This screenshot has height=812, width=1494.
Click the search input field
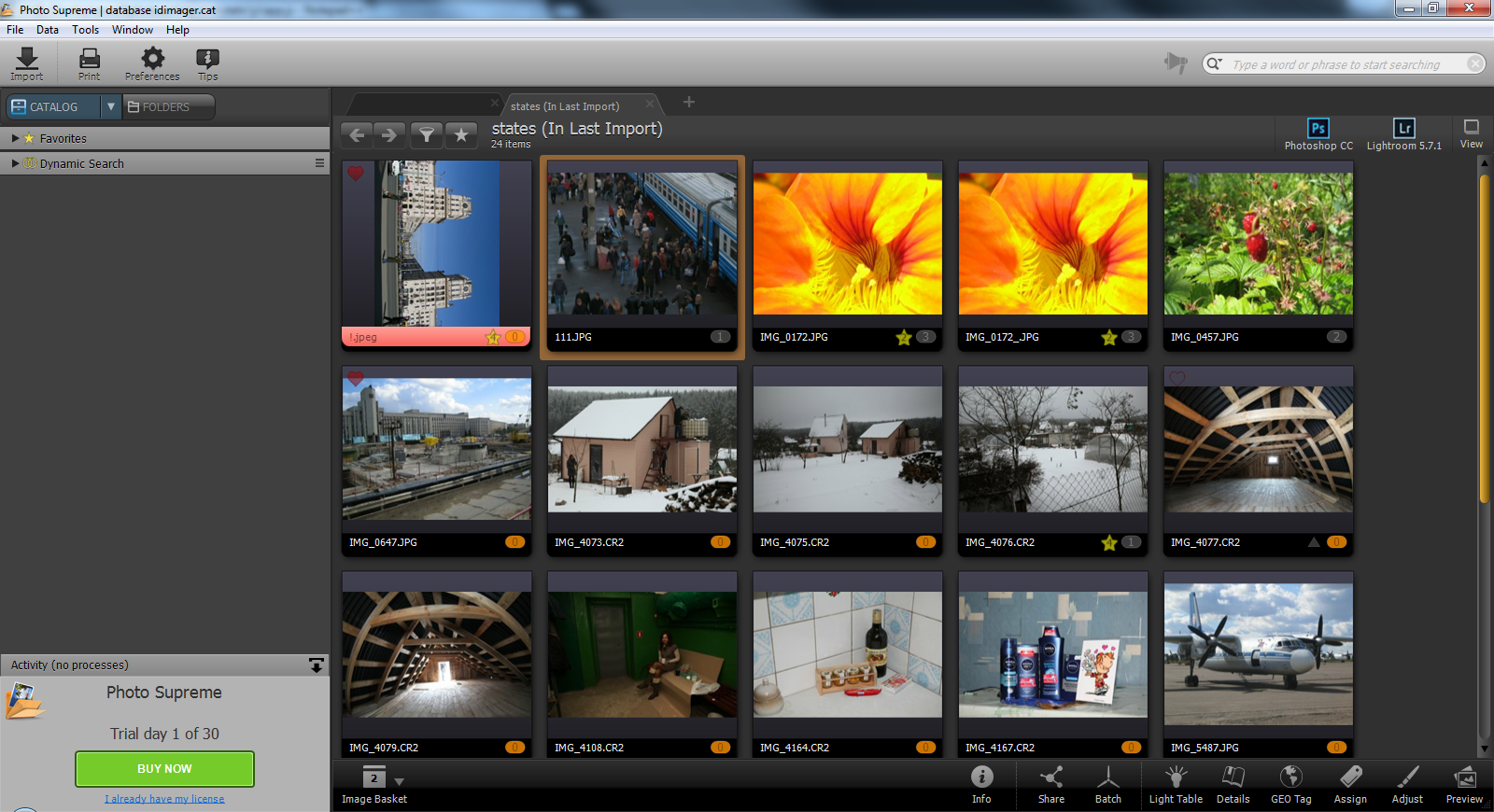(1335, 64)
